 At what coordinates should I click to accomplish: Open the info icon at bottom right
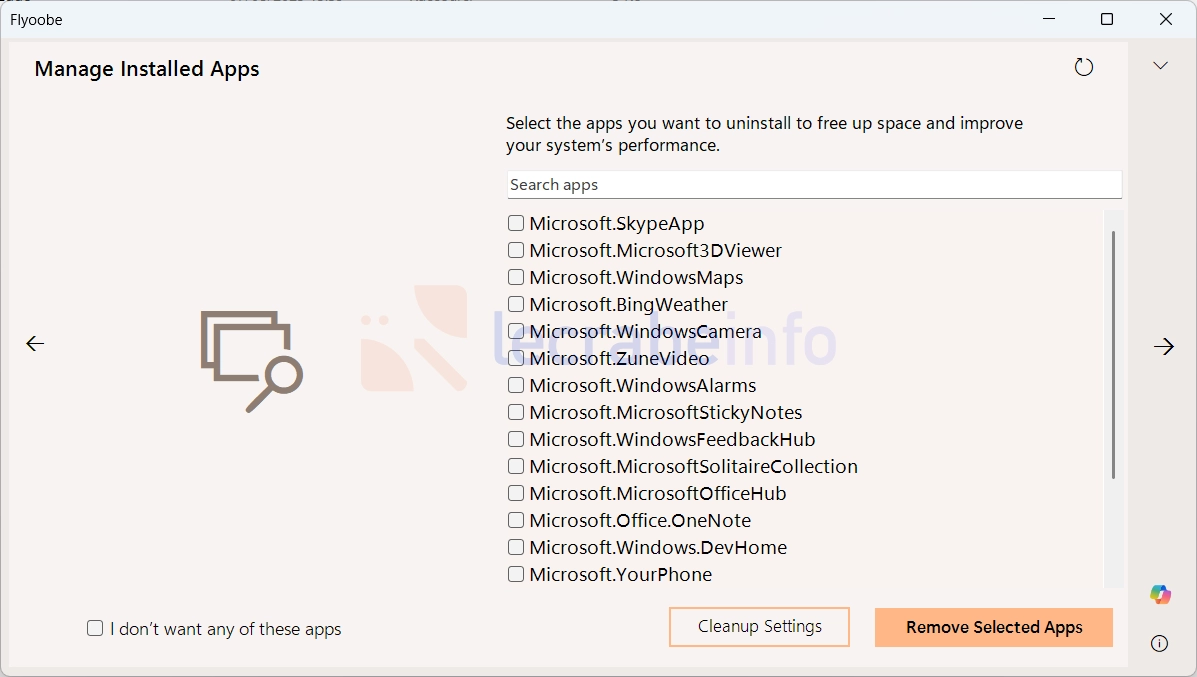pos(1159,643)
